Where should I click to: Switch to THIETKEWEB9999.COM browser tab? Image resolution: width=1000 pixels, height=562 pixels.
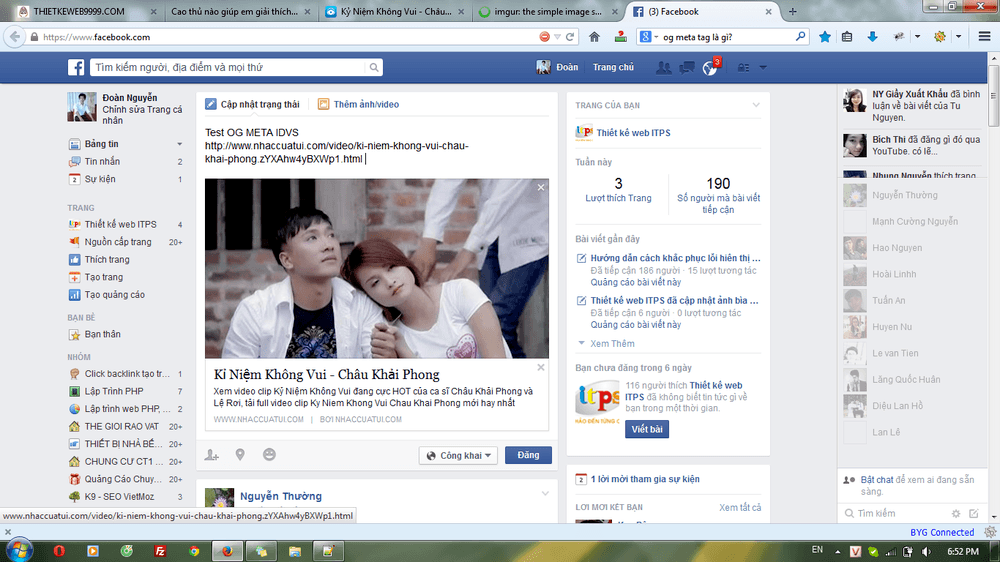coord(86,11)
